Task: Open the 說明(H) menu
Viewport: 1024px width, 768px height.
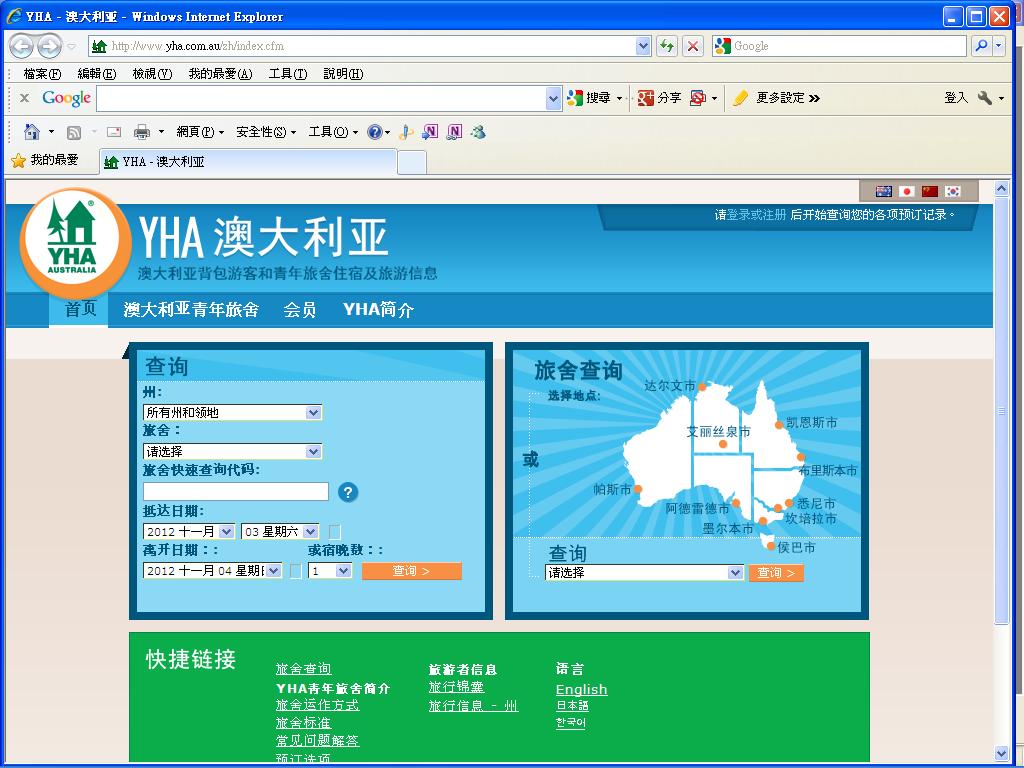Action: click(344, 74)
